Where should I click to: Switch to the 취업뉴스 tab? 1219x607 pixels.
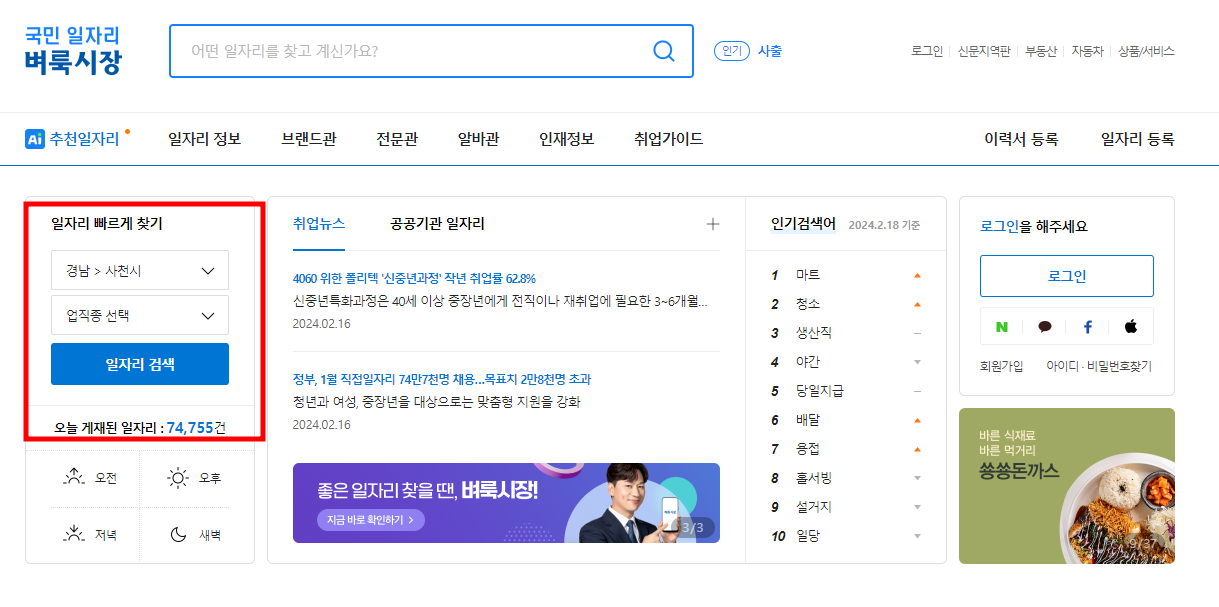[319, 224]
